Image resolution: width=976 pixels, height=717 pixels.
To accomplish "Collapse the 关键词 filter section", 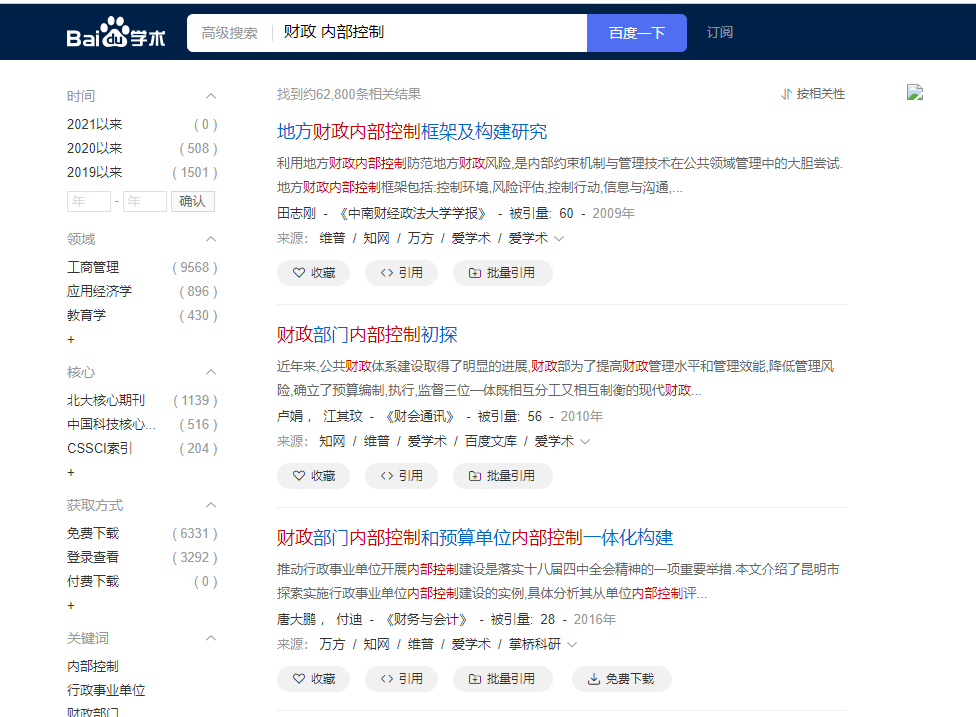I will 211,638.
